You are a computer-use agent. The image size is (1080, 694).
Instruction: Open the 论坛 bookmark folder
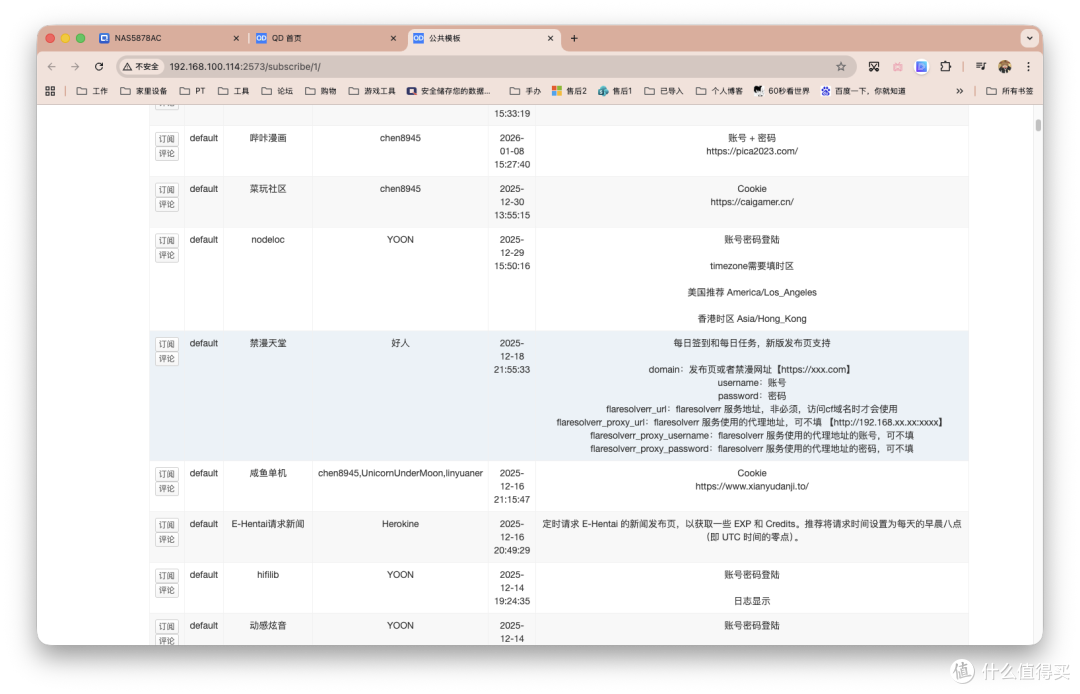coord(277,91)
